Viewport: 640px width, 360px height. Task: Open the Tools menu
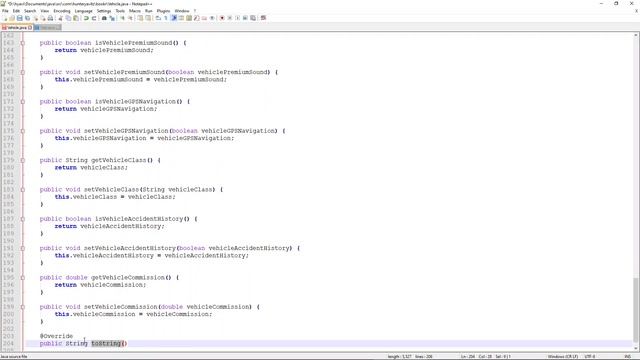(120, 11)
